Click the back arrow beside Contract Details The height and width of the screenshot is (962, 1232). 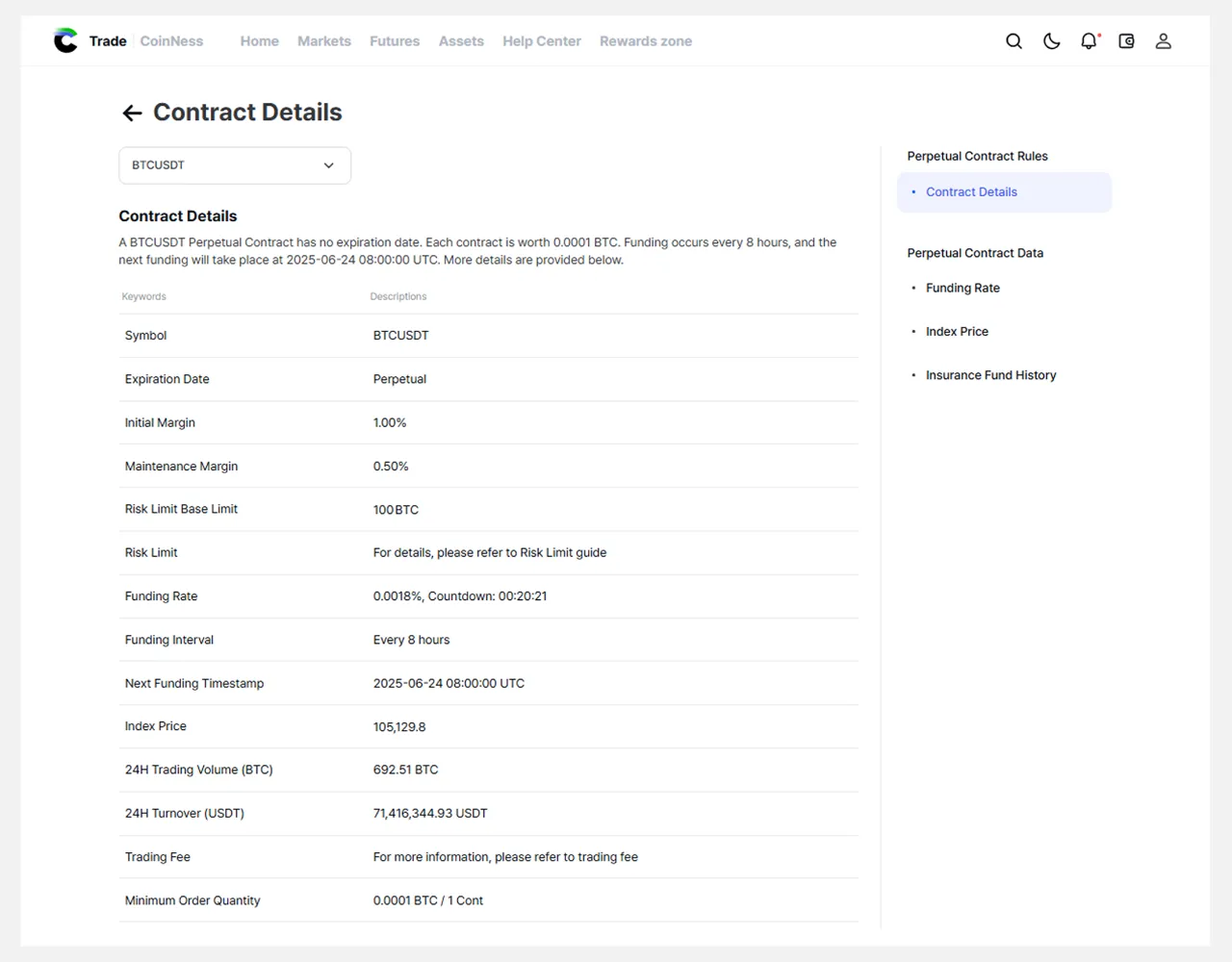pyautogui.click(x=132, y=114)
